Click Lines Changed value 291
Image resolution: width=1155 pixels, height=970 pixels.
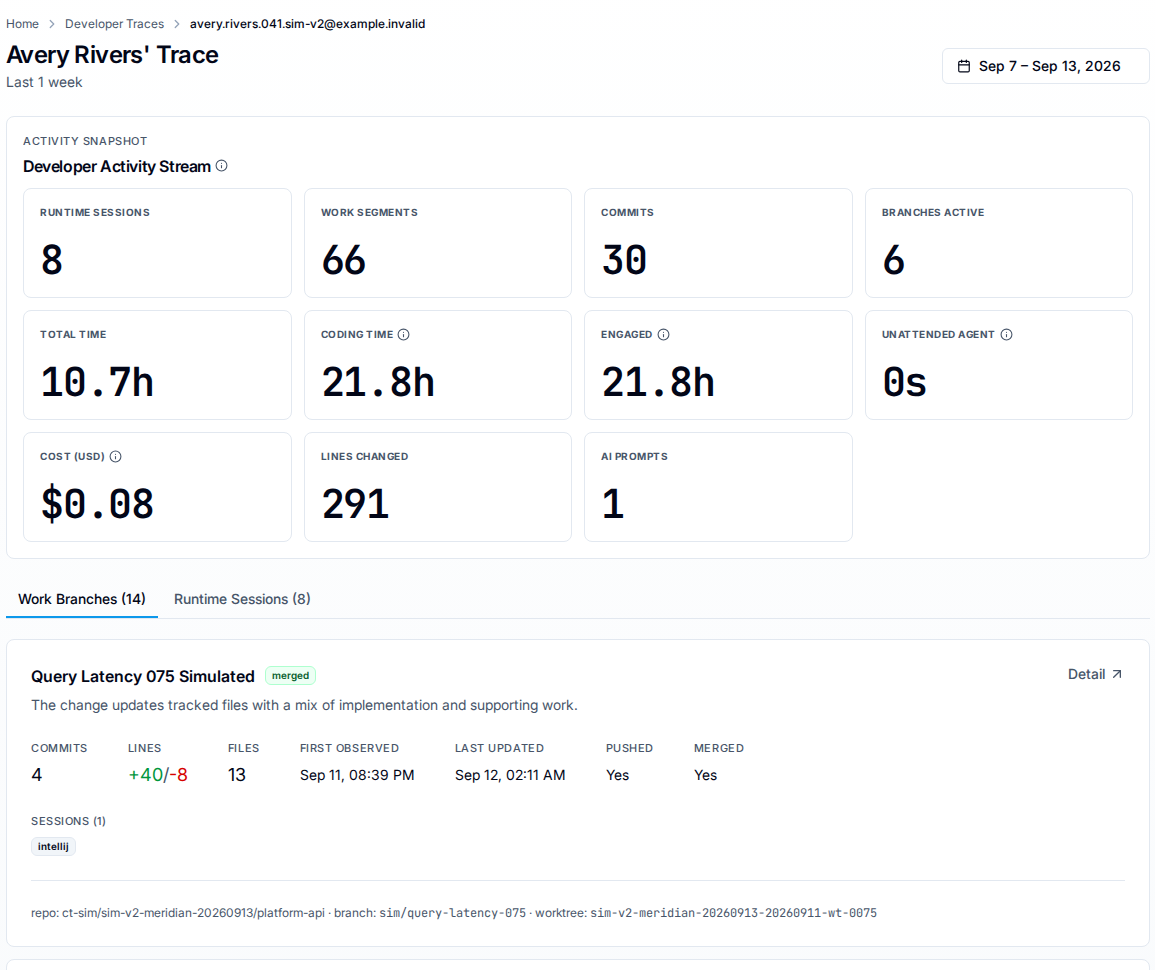point(355,505)
